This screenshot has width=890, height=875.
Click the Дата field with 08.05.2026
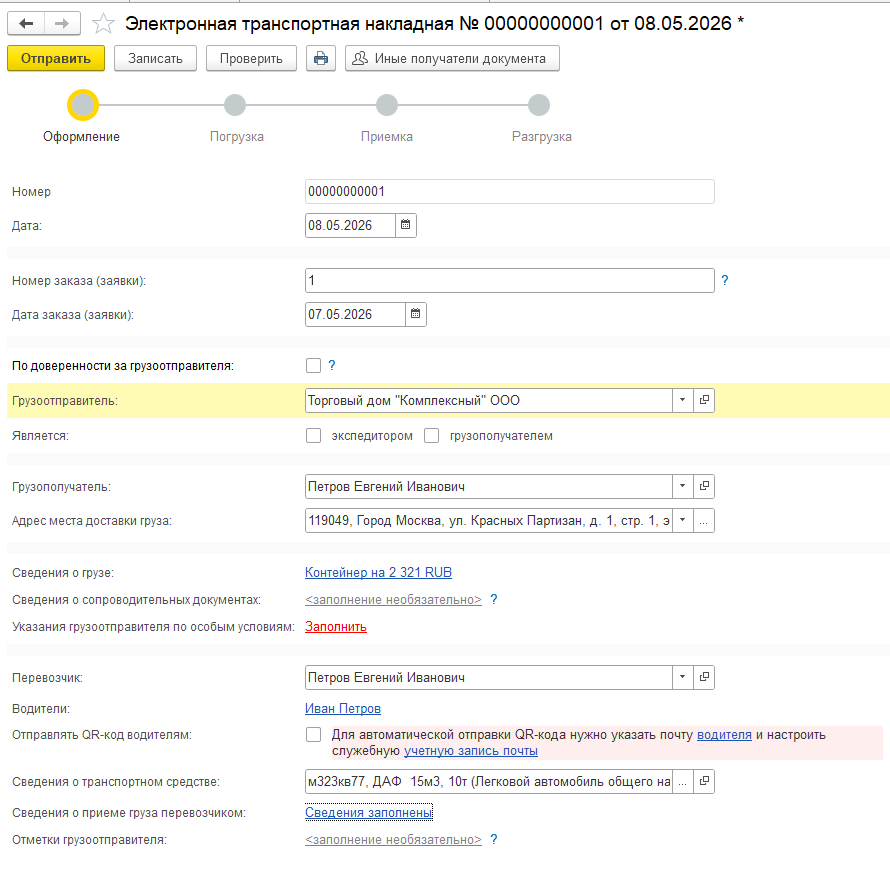click(350, 225)
